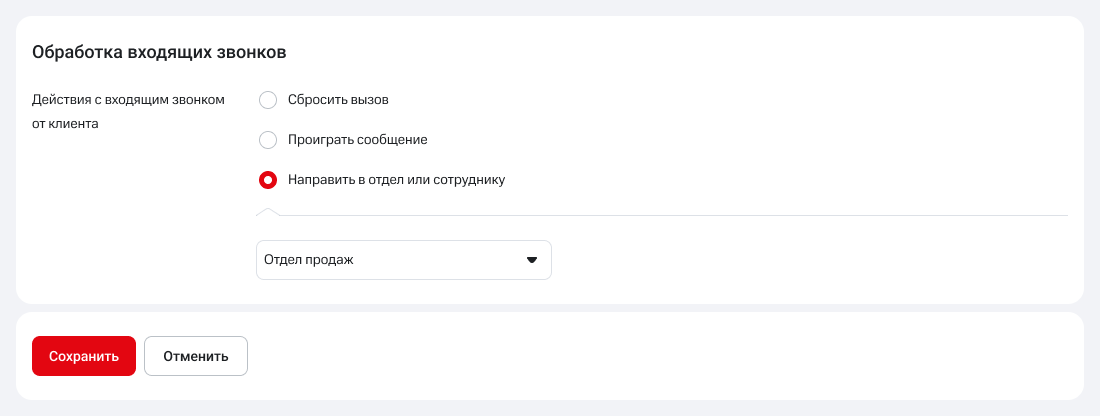1100x416 pixels.
Task: Click the "Отдел продаж" text in selector
Action: pos(309,260)
